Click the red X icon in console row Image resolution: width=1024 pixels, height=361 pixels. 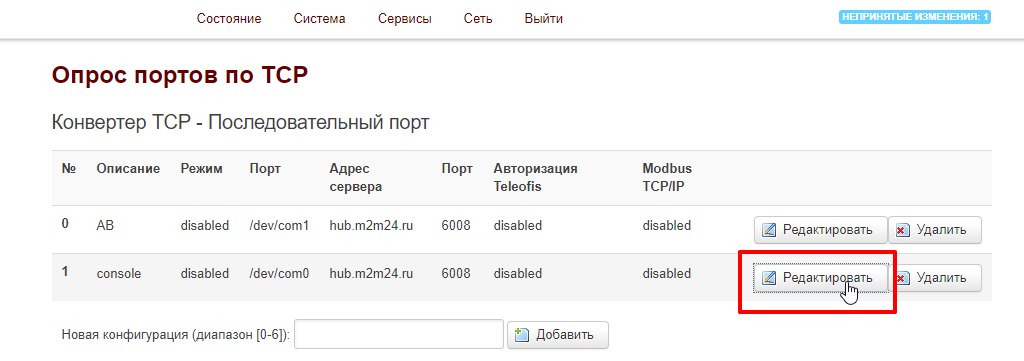(x=903, y=279)
